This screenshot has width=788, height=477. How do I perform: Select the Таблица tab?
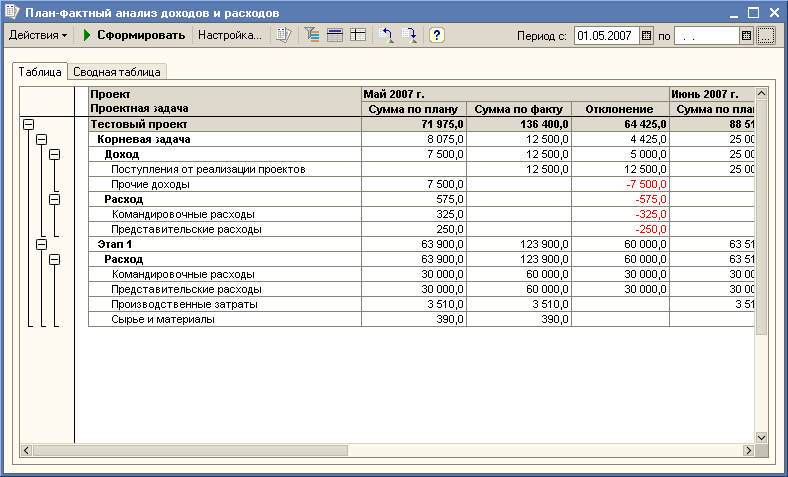point(40,72)
